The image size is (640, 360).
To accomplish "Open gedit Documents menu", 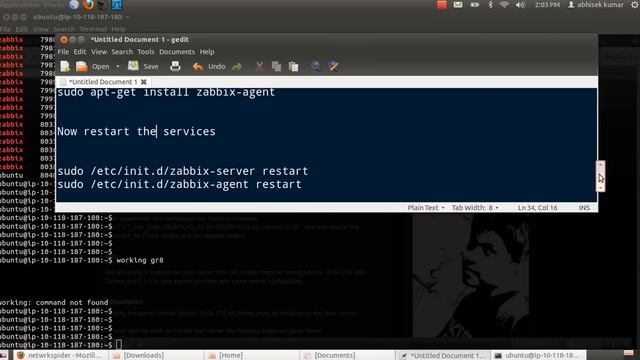I will point(177,52).
